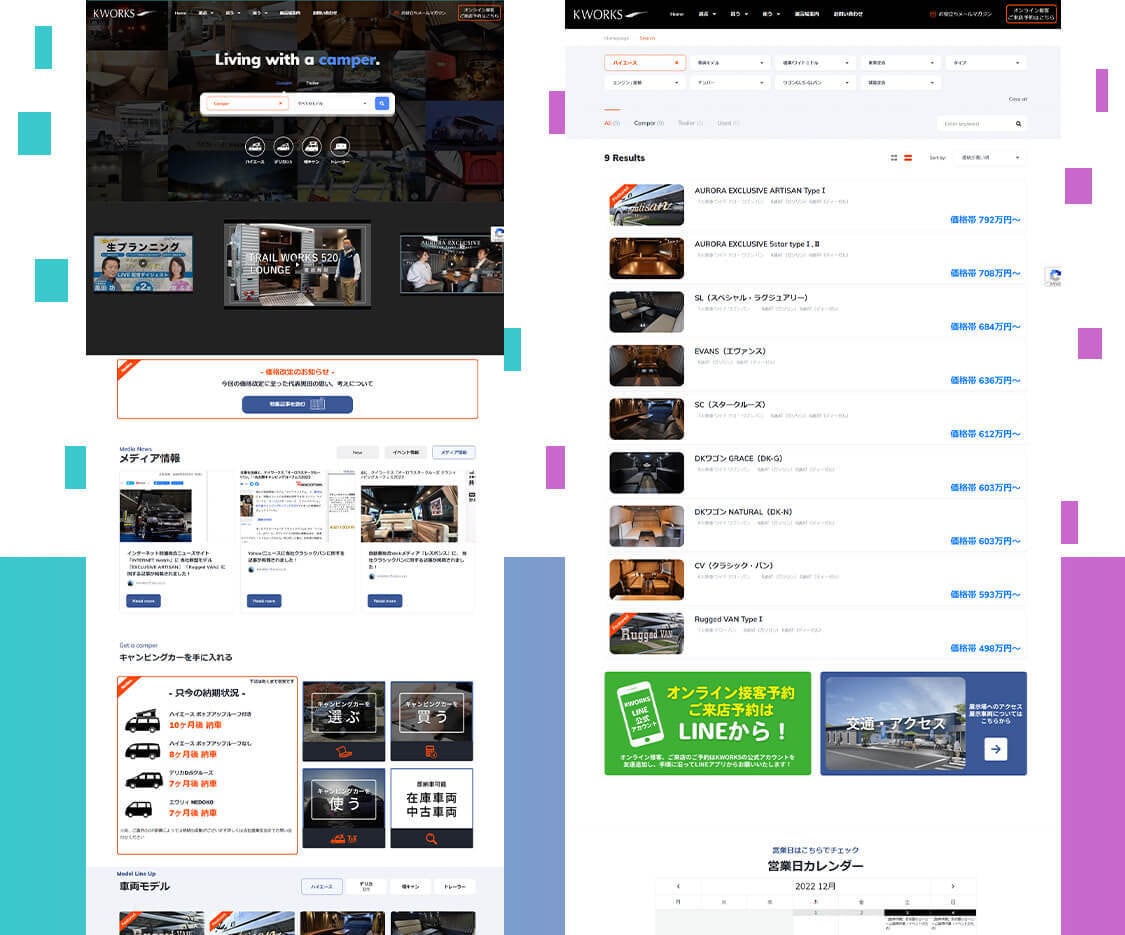This screenshot has height=935, width=1125.
Task: Click KWORKS logo on the homepage header
Action: click(x=123, y=13)
